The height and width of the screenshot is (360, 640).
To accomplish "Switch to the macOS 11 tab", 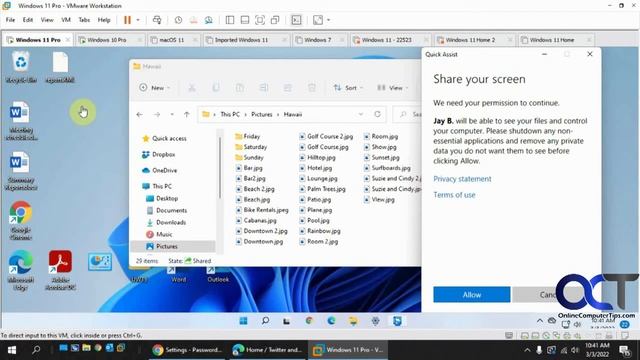I will 171,40.
